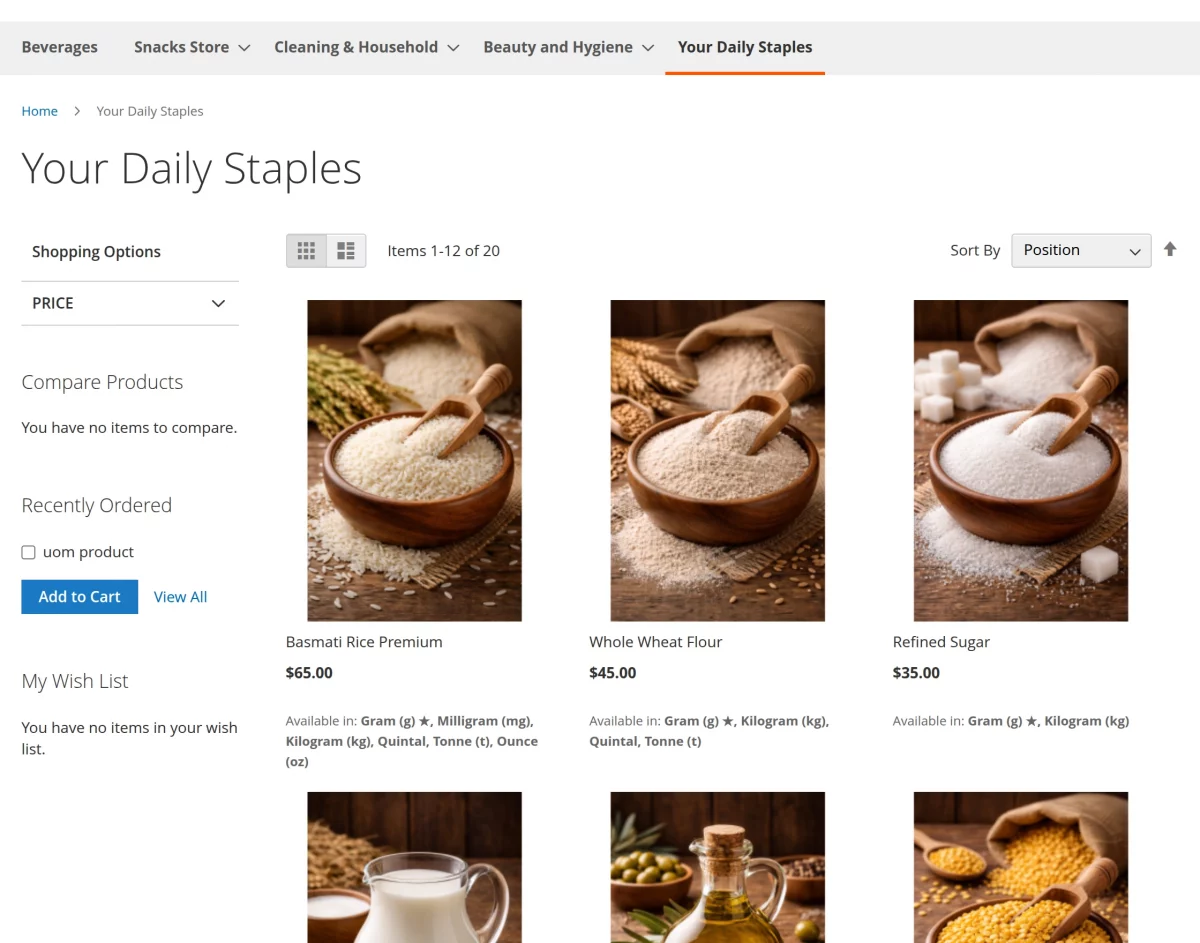Select the milk jug product thumbnail
This screenshot has height=943, width=1200.
414,868
